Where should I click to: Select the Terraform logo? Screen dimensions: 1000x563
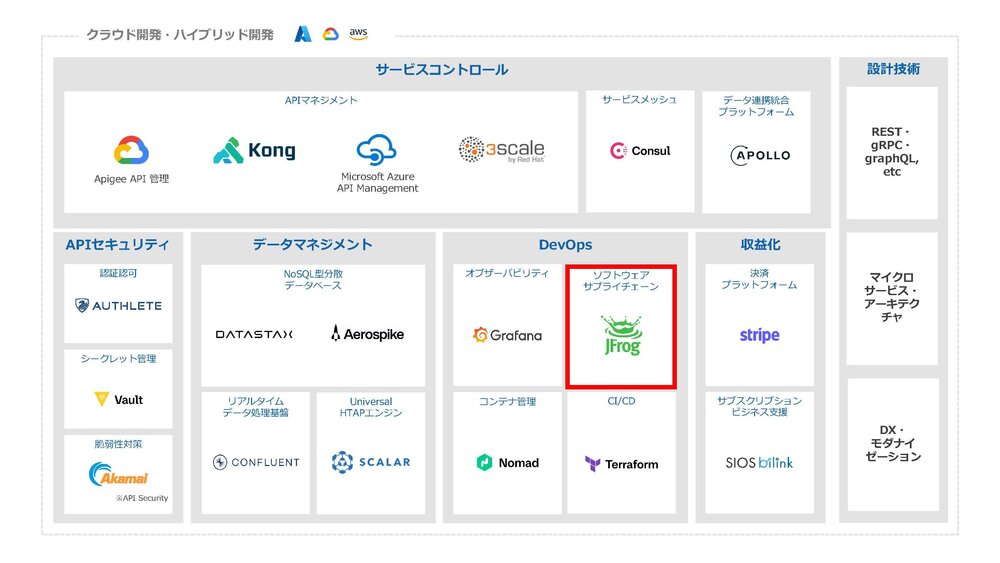tap(622, 464)
